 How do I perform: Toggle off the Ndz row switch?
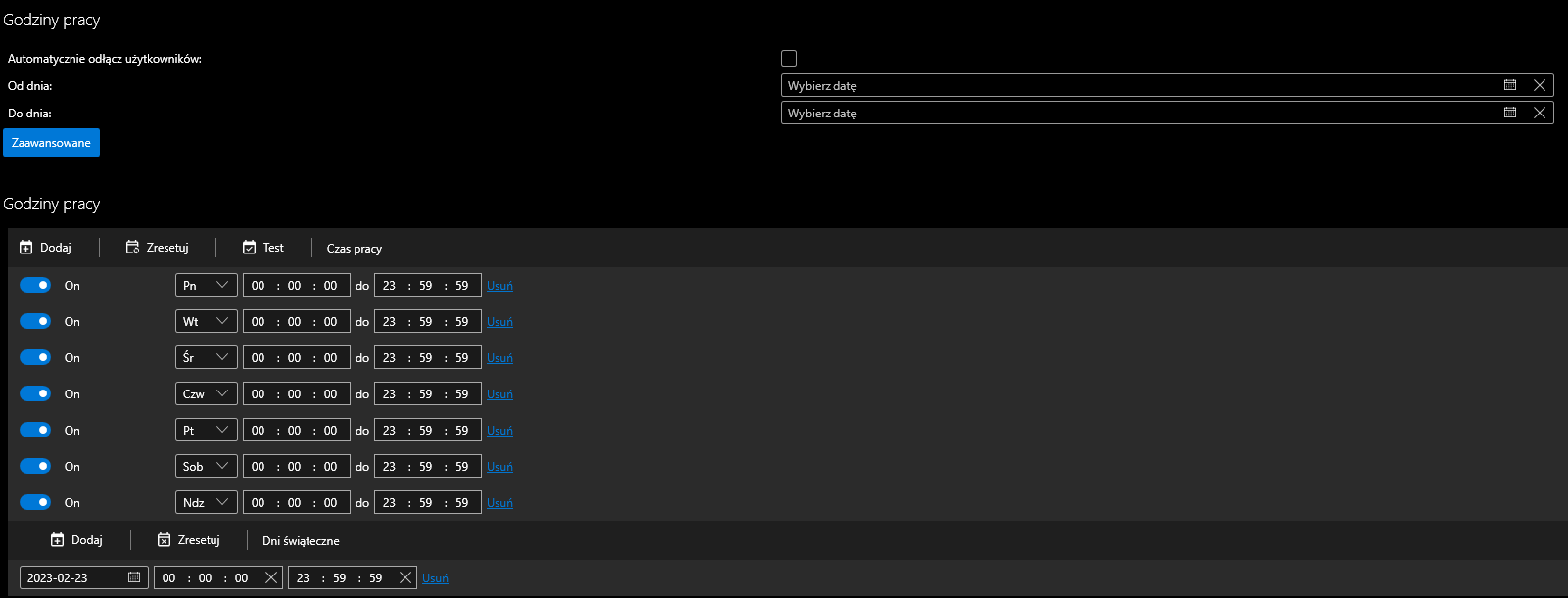coord(35,502)
